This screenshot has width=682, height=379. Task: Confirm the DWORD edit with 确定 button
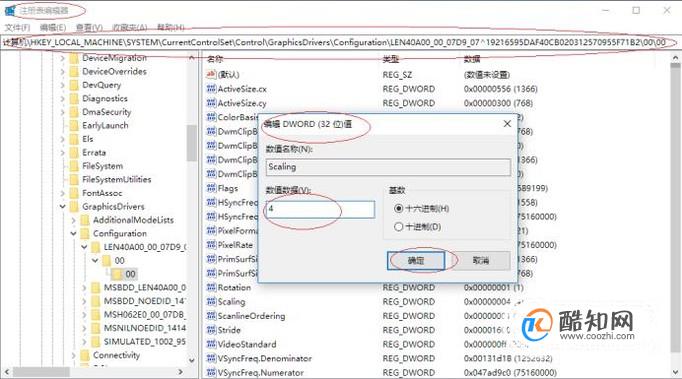click(x=416, y=261)
